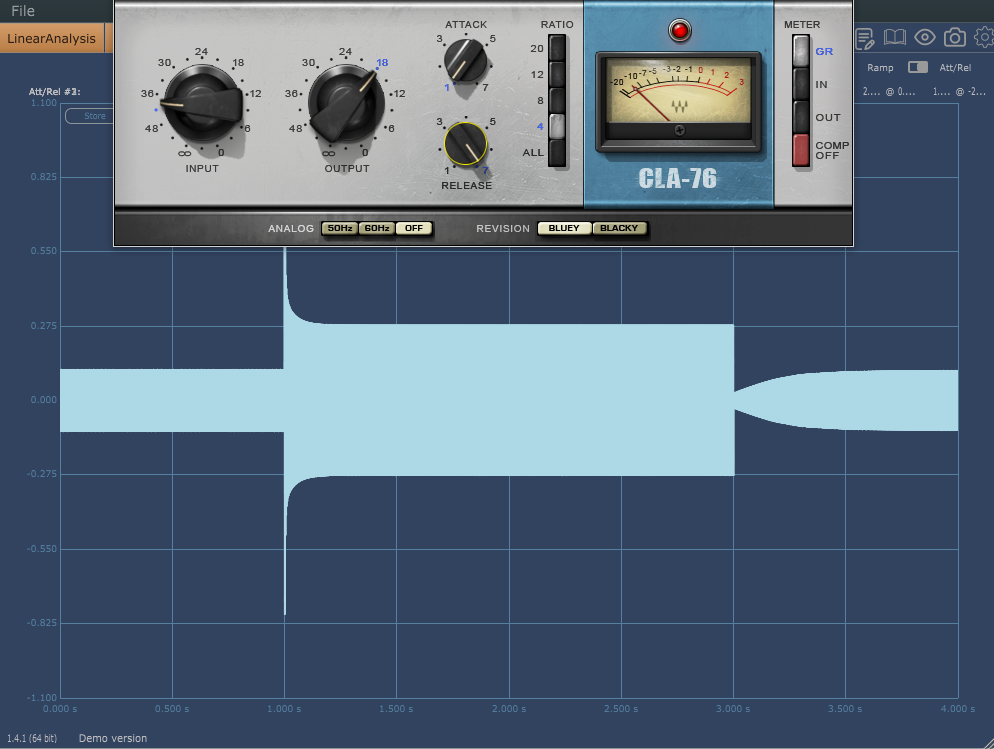Switch to the LinearAnalysis tab
This screenshot has width=994, height=749.
[x=51, y=38]
